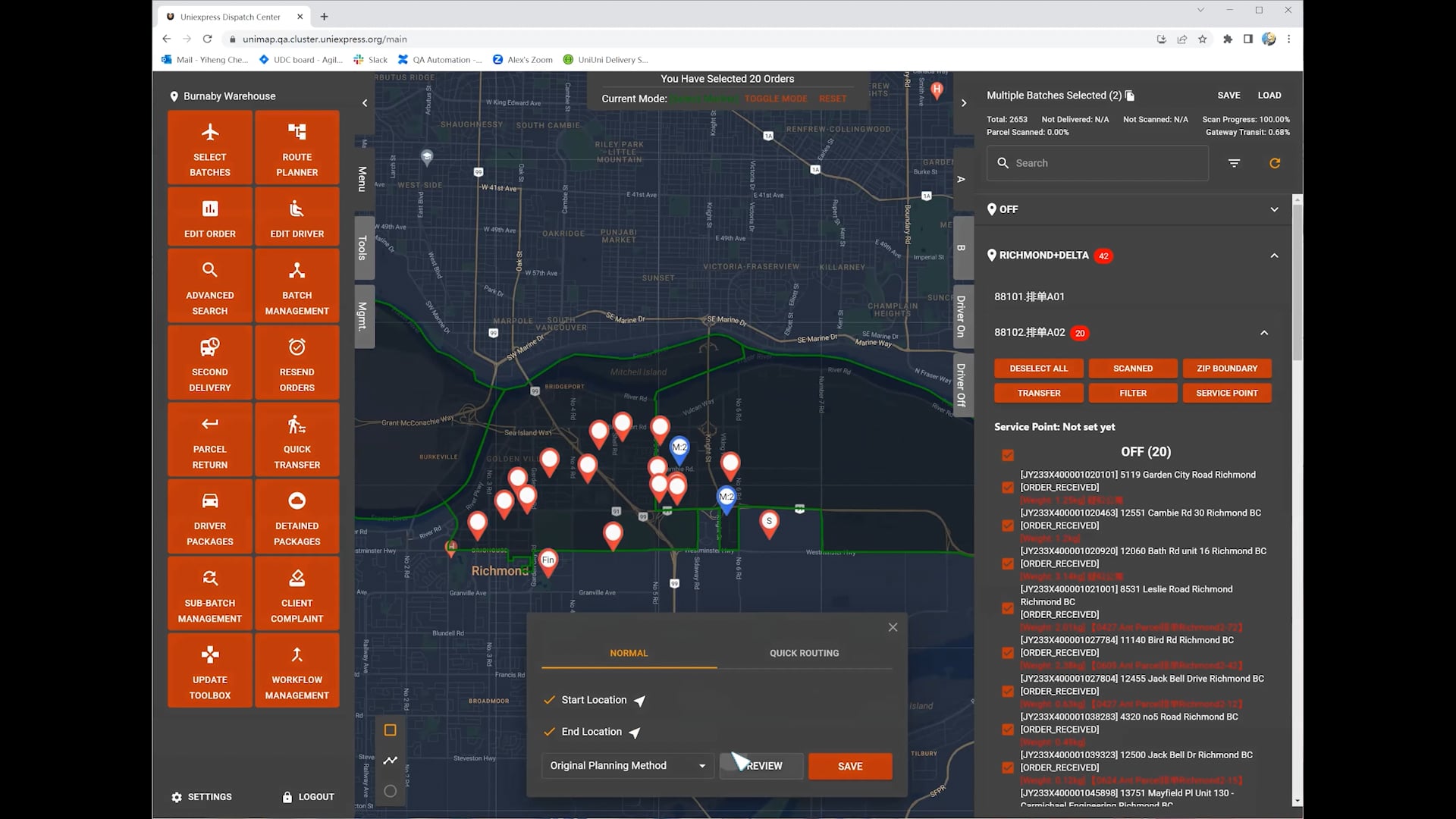1456x819 pixels.
Task: Open Batch Management
Action: [x=297, y=286]
